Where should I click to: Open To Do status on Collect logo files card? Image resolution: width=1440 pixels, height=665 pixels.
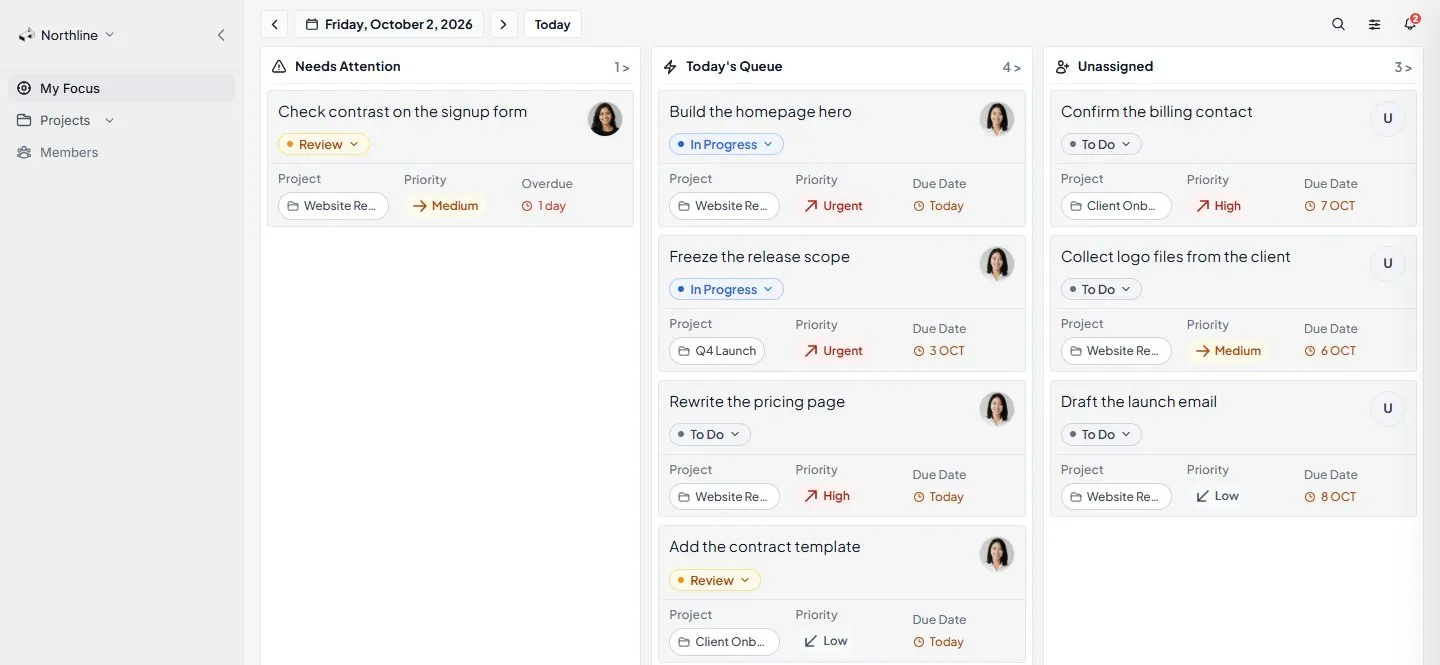[1101, 290]
